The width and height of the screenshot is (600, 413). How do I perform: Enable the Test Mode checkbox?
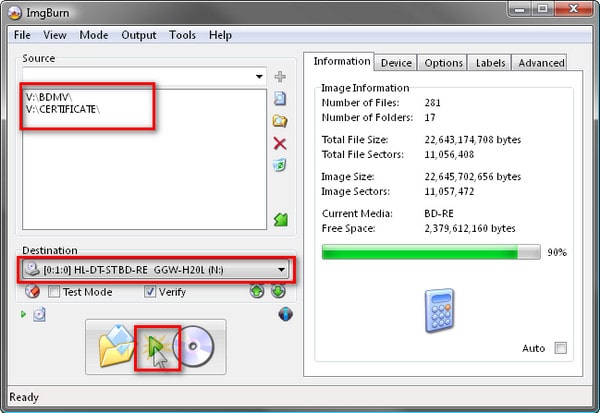pos(53,292)
